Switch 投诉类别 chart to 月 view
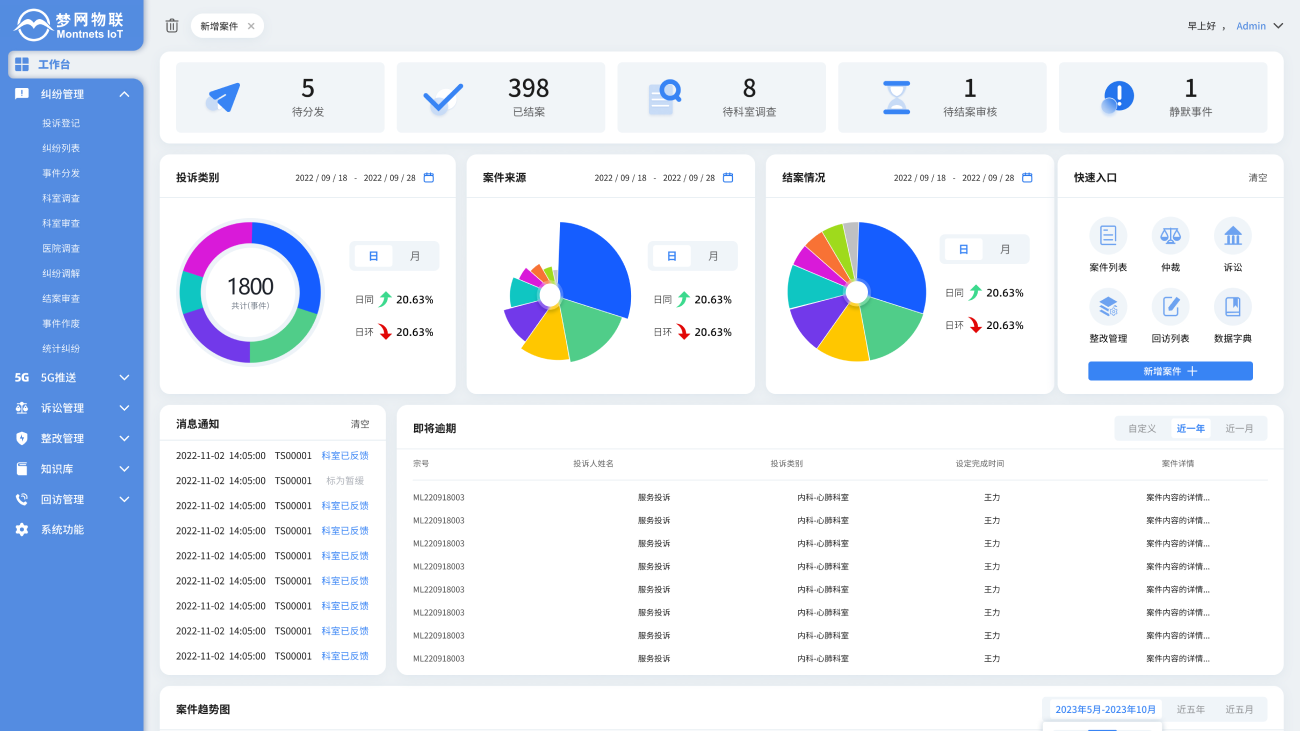This screenshot has height=731, width=1300. point(415,256)
